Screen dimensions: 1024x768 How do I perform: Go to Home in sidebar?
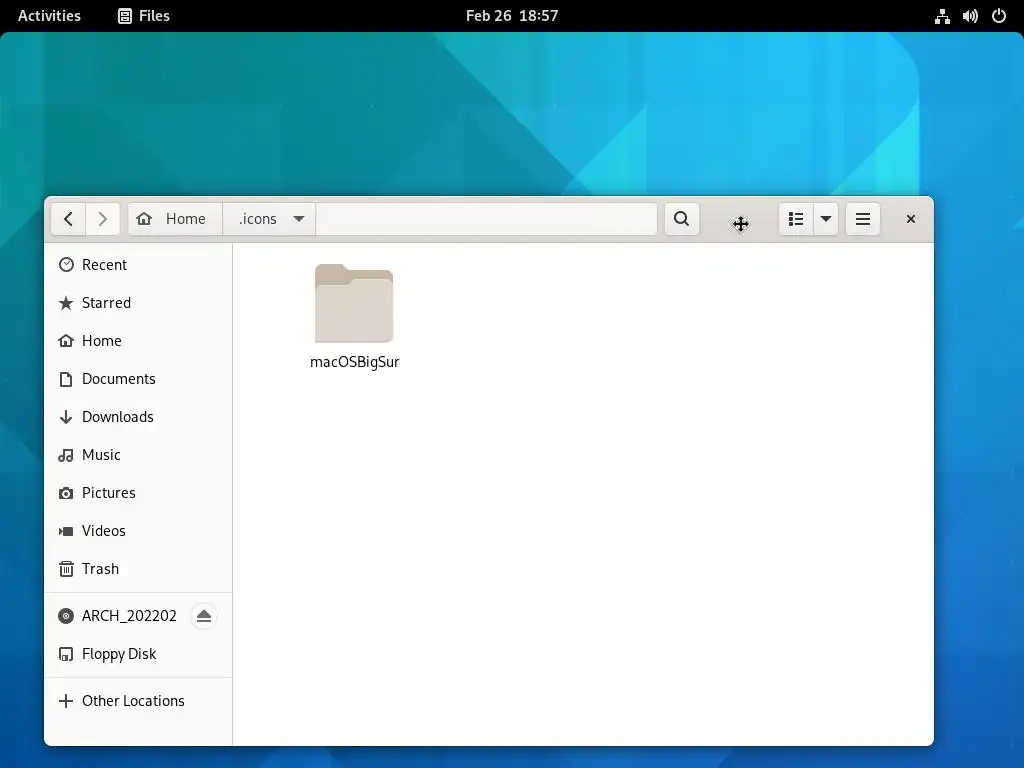coord(138,340)
